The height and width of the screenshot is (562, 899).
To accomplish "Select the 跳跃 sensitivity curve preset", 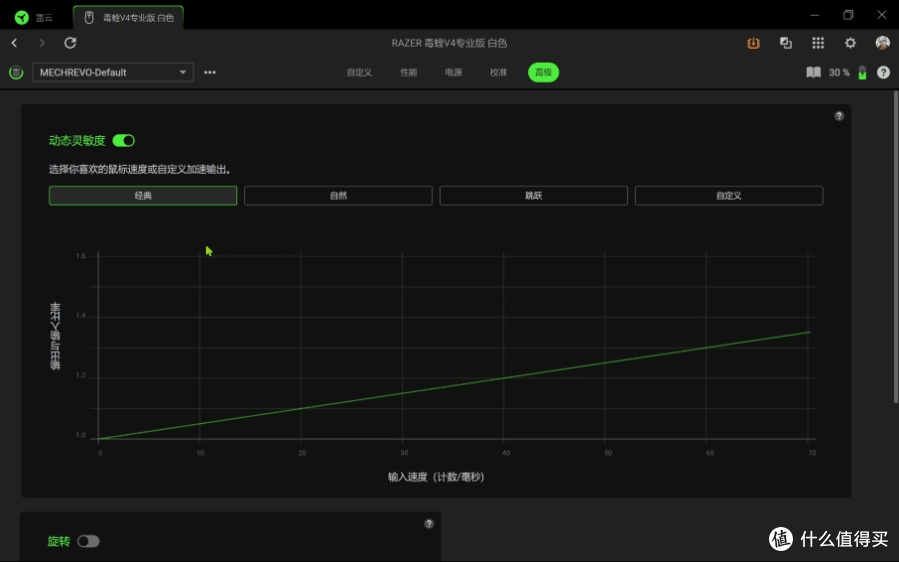I will [x=533, y=196].
